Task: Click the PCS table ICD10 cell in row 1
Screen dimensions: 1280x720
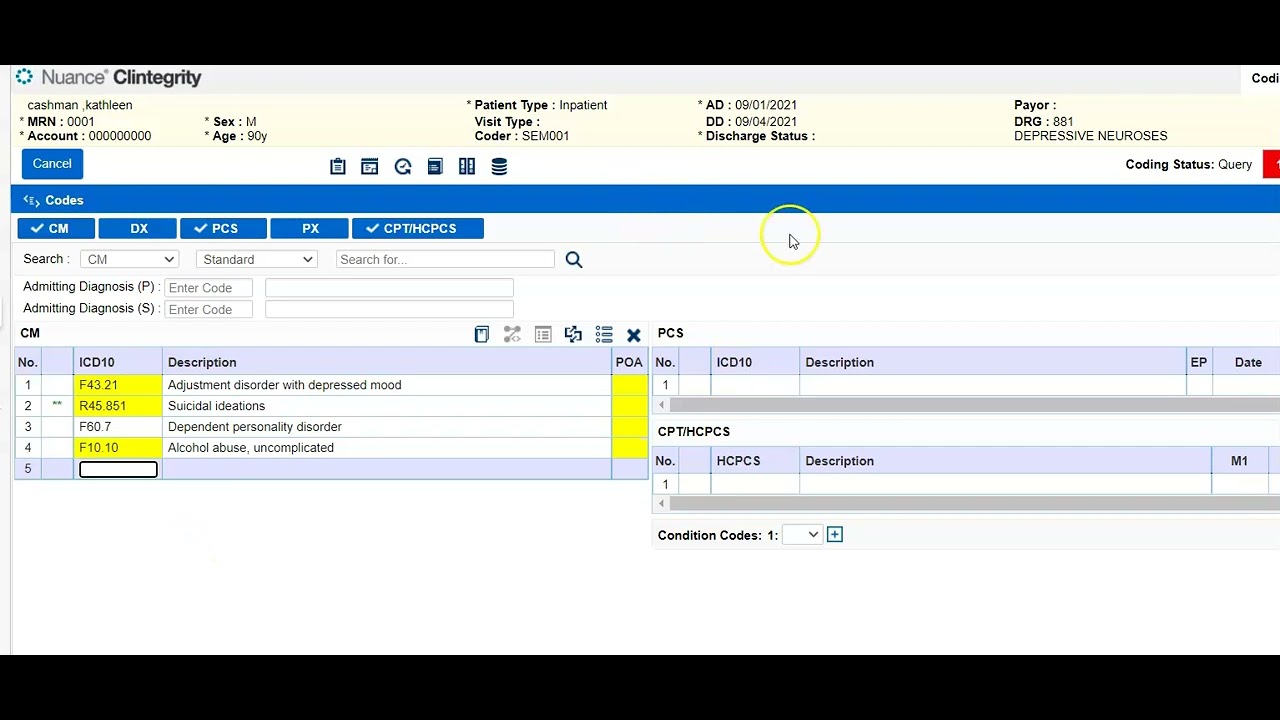Action: tap(755, 385)
